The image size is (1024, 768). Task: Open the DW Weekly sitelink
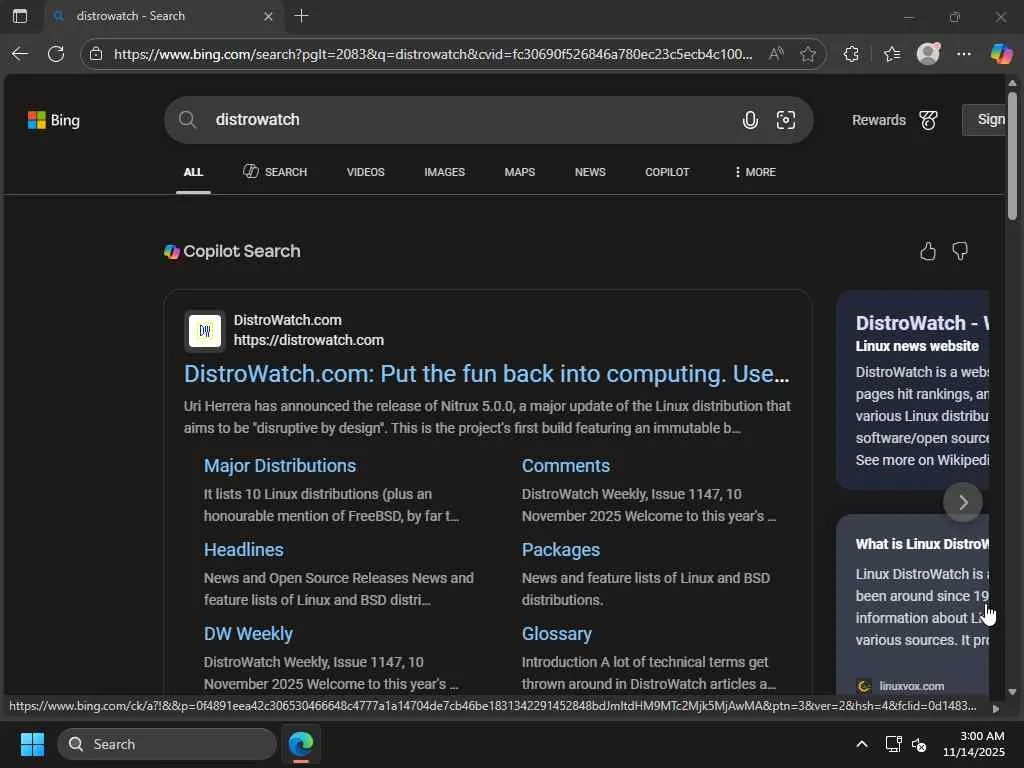pos(248,634)
